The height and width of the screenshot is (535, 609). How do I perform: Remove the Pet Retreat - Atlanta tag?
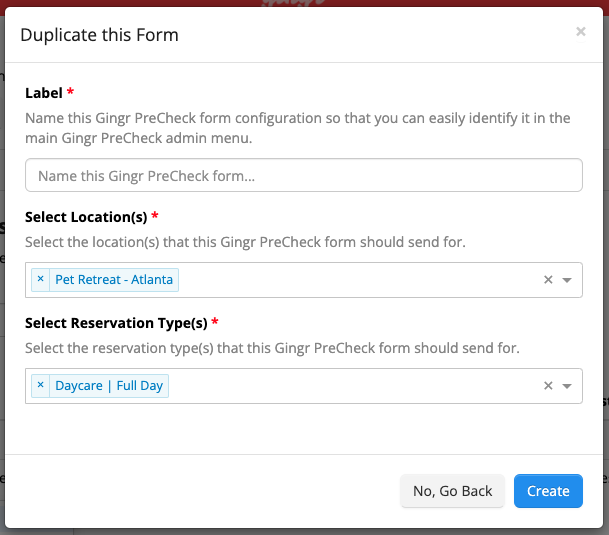point(40,279)
